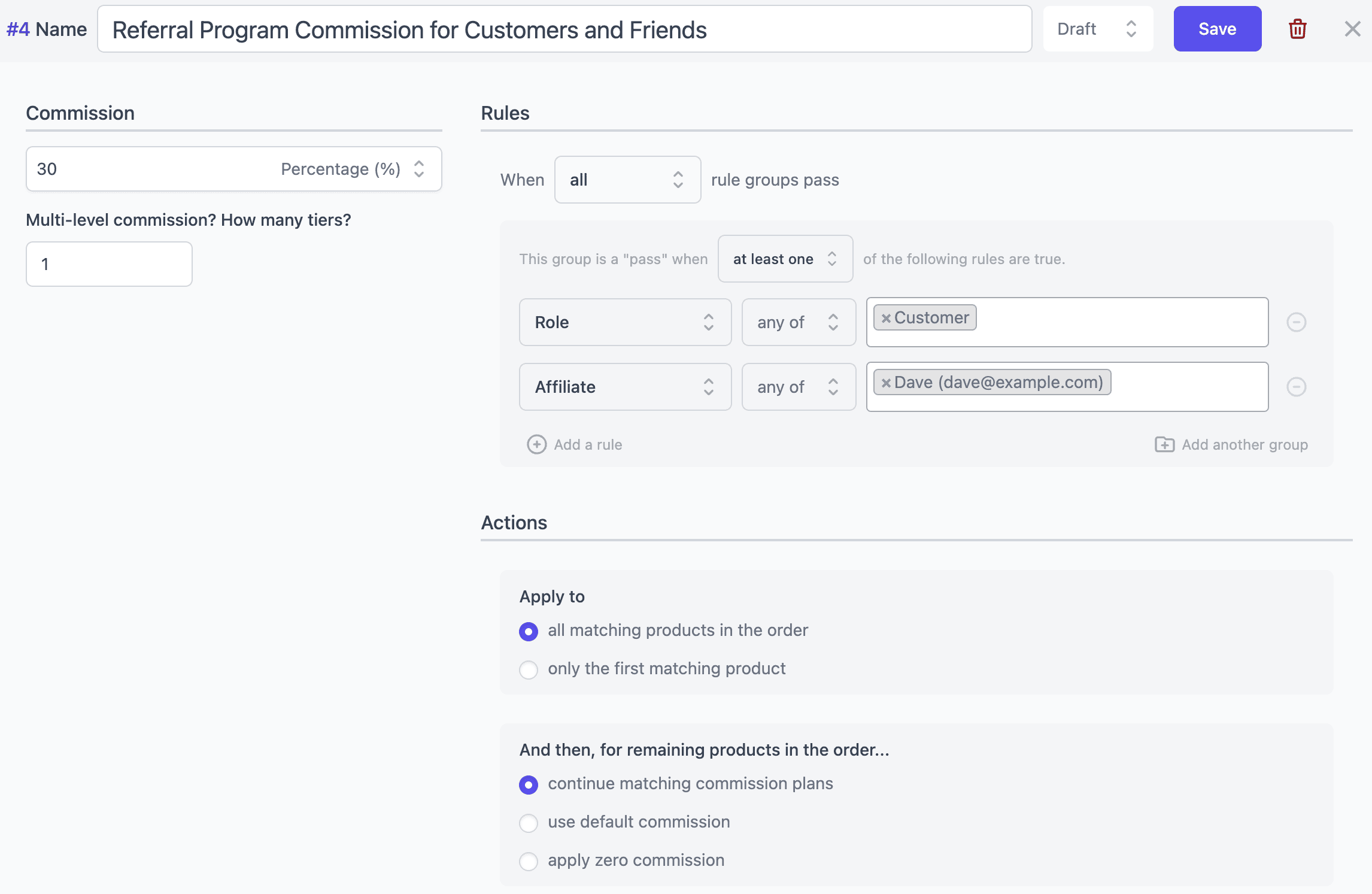Click the remove X icon on Dave affiliate tag

[884, 383]
